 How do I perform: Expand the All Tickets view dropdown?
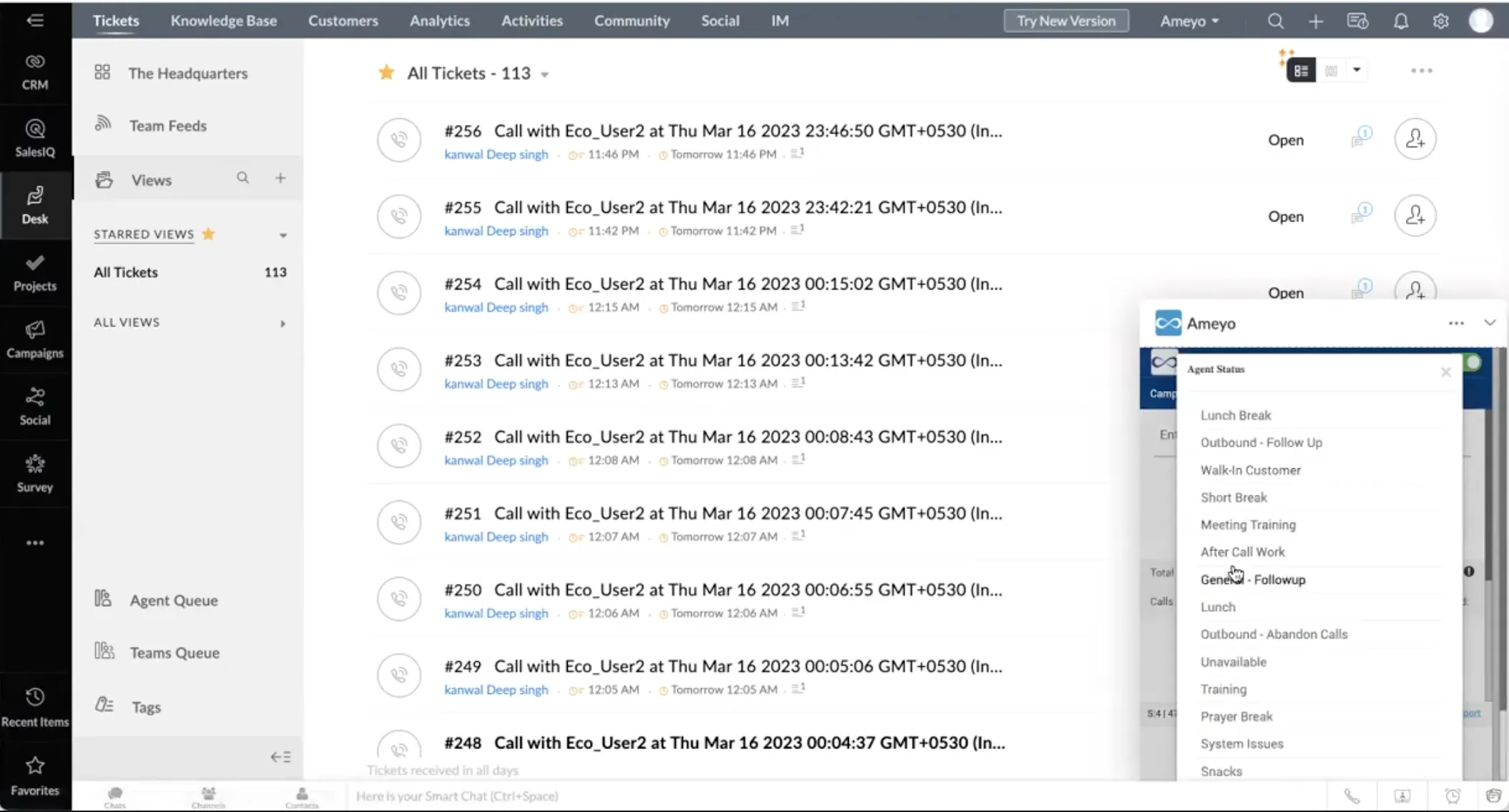(544, 74)
